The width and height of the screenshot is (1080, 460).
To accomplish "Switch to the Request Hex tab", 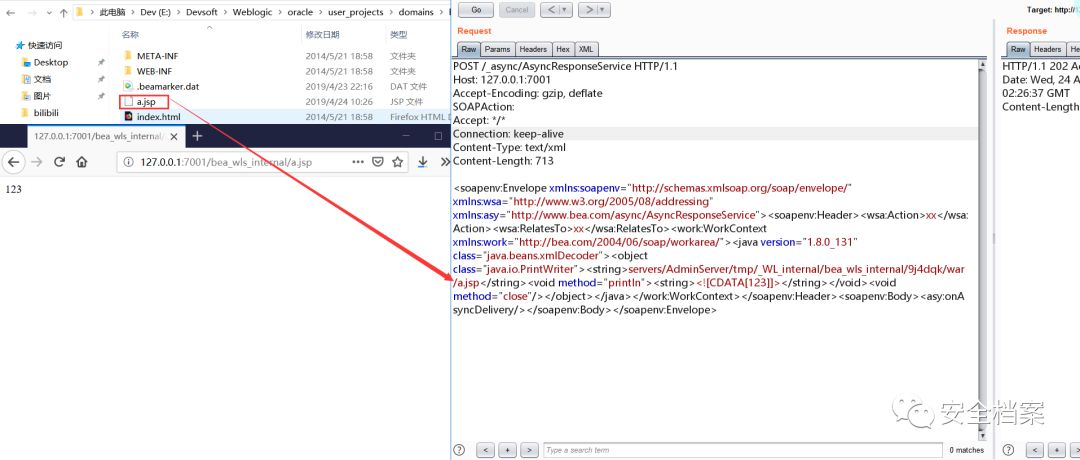I will [563, 50].
